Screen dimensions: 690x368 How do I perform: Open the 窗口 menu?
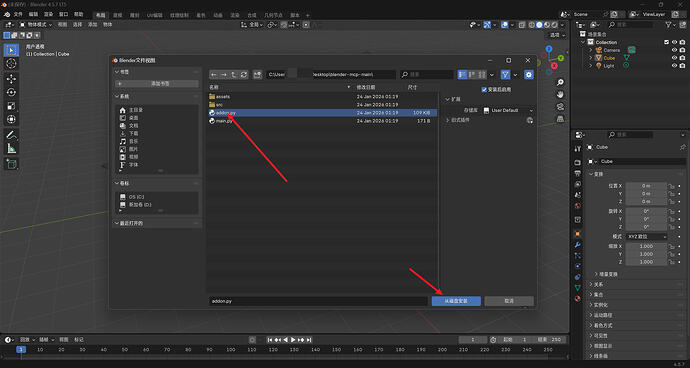click(x=63, y=14)
